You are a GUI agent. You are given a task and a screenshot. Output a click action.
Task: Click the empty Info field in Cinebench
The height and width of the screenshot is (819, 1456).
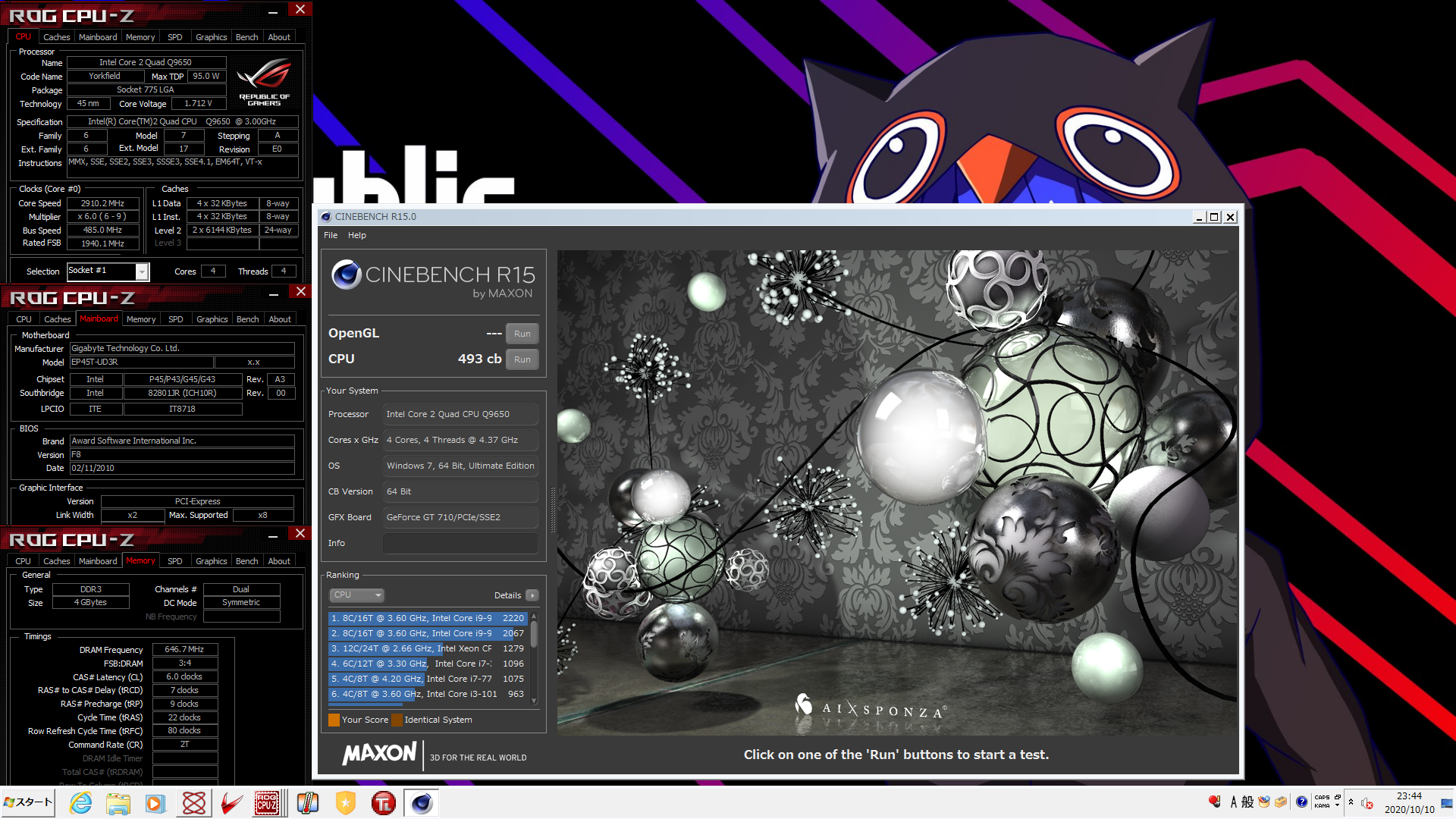[460, 543]
